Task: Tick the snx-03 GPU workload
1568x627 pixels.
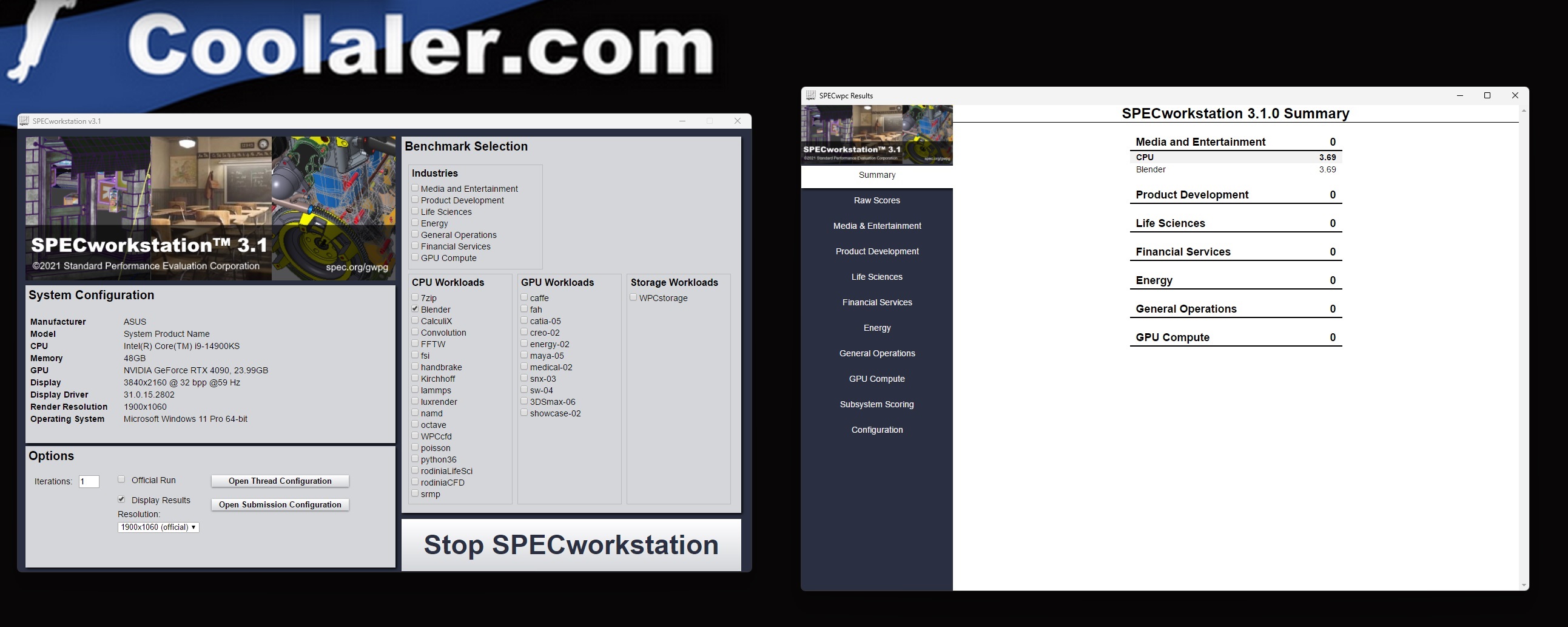Action: coord(524,378)
